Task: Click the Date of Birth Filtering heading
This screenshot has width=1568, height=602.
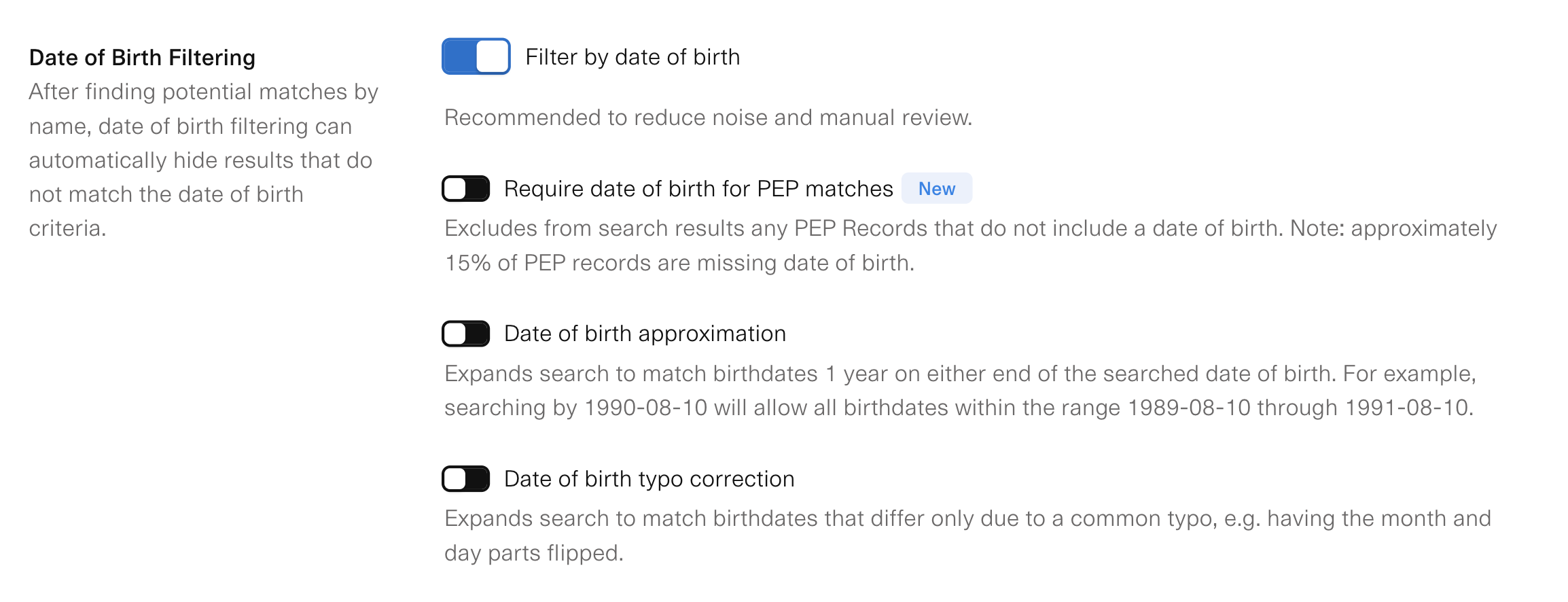Action: coord(142,58)
